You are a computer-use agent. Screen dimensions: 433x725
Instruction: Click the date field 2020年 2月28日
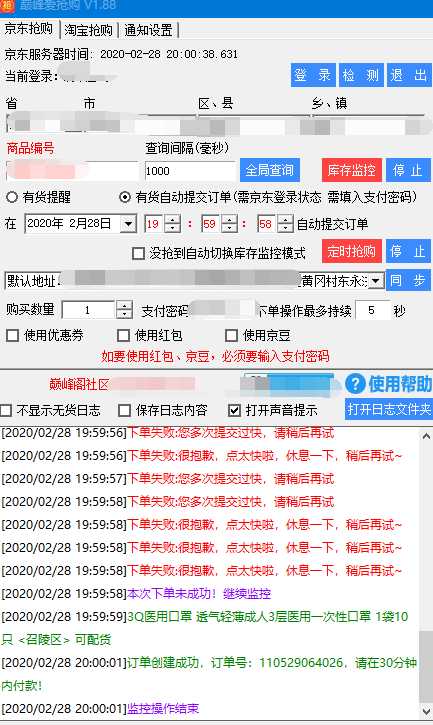[x=73, y=224]
